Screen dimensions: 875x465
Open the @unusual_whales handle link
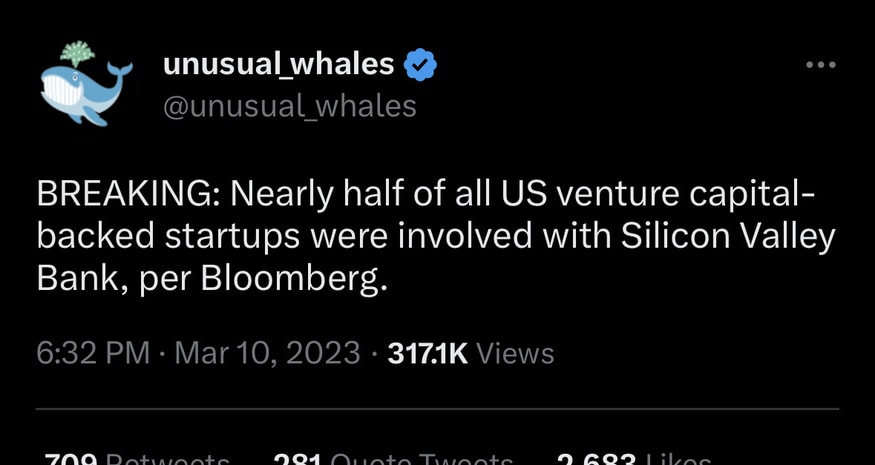tap(289, 105)
